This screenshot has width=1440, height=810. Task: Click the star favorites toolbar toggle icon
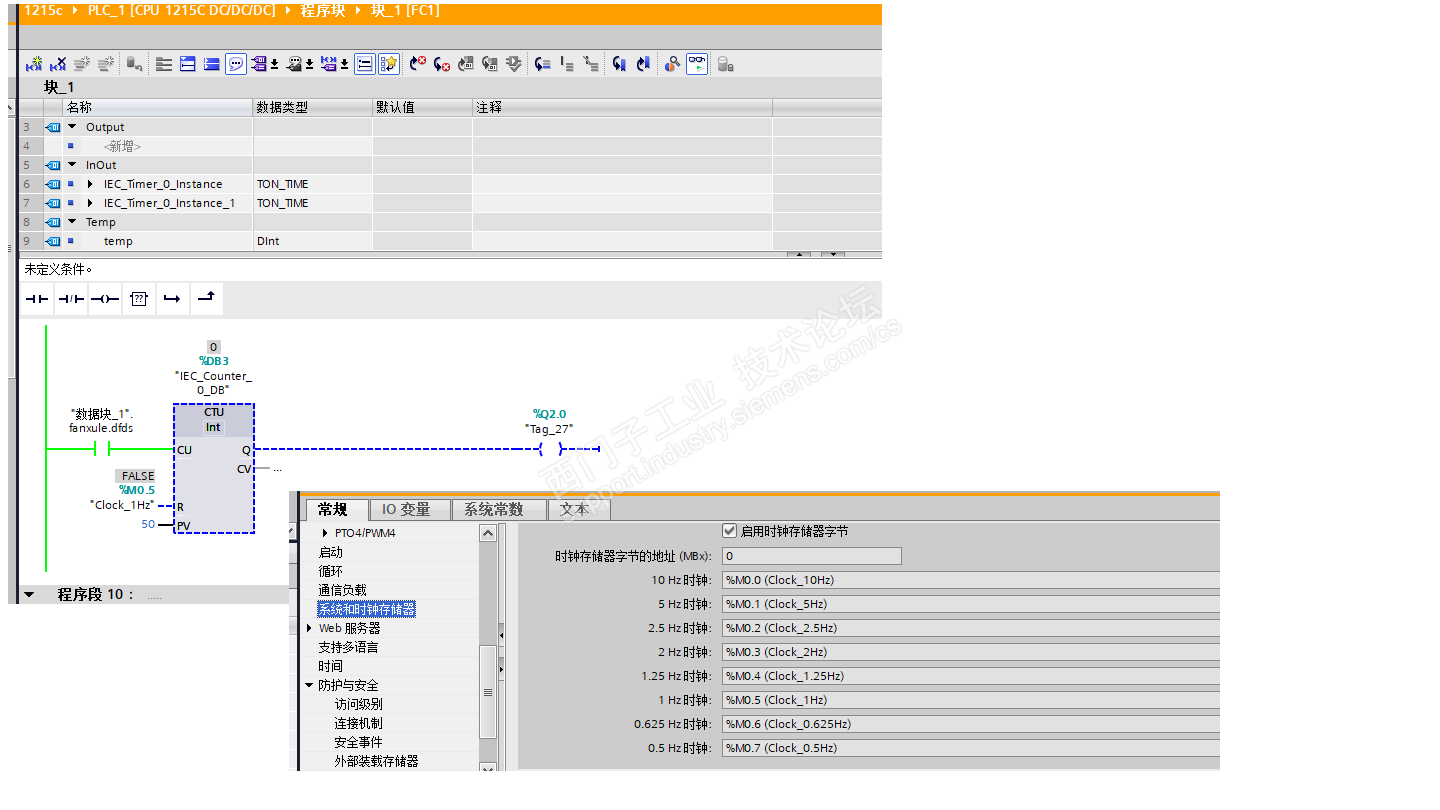[x=389, y=64]
